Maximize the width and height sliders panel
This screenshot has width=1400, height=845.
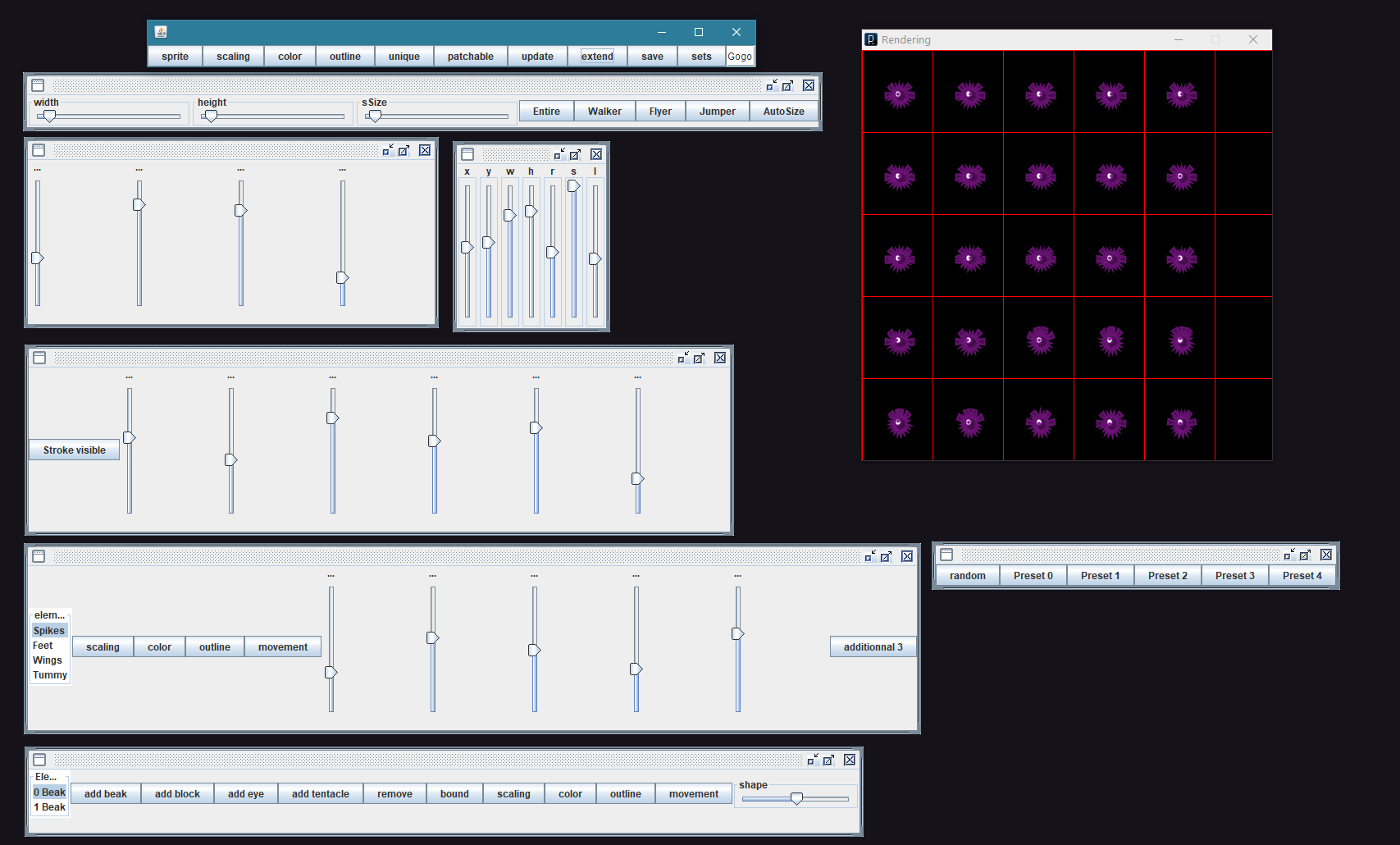(x=787, y=85)
